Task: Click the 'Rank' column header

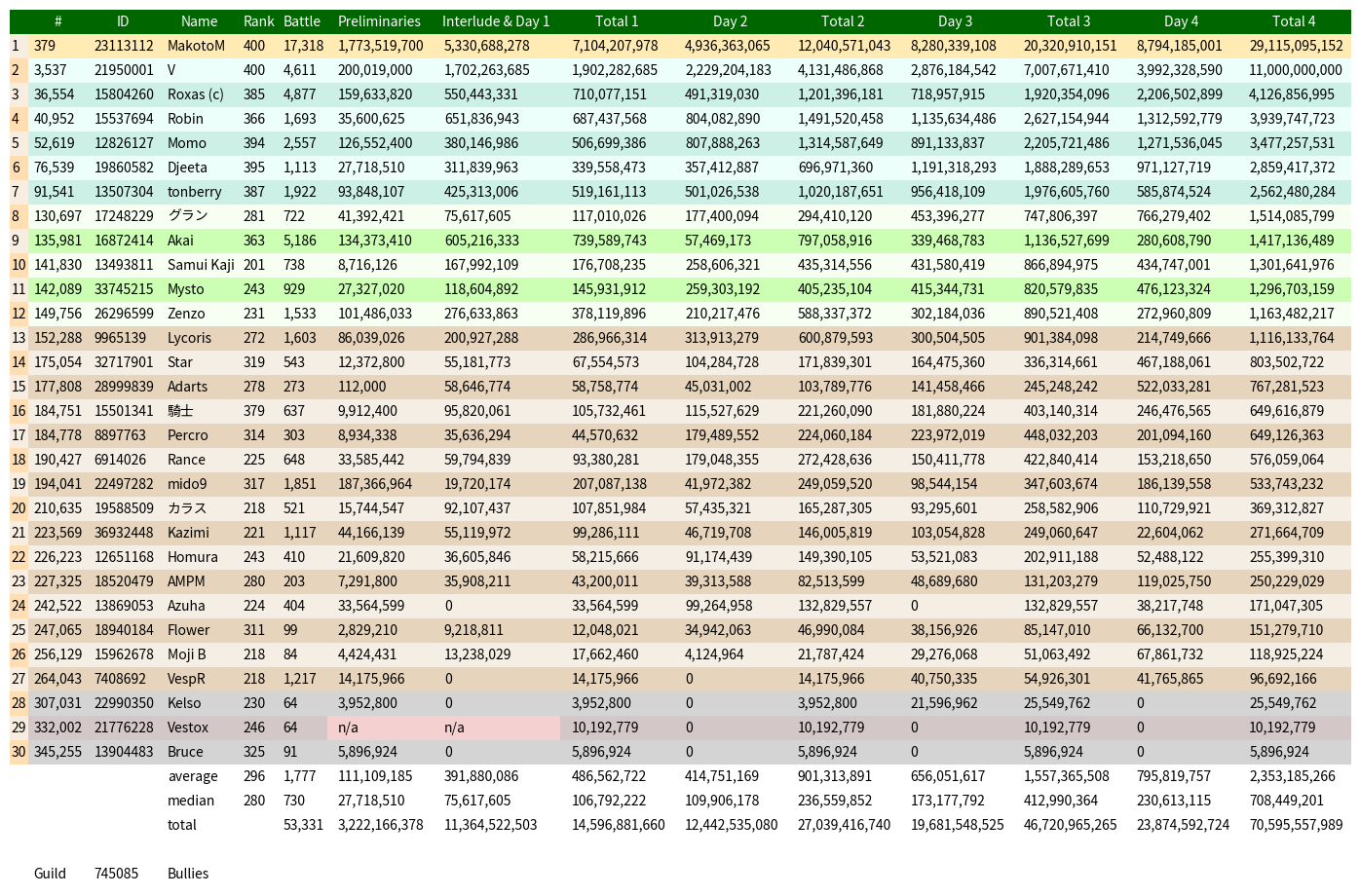Action: (259, 21)
